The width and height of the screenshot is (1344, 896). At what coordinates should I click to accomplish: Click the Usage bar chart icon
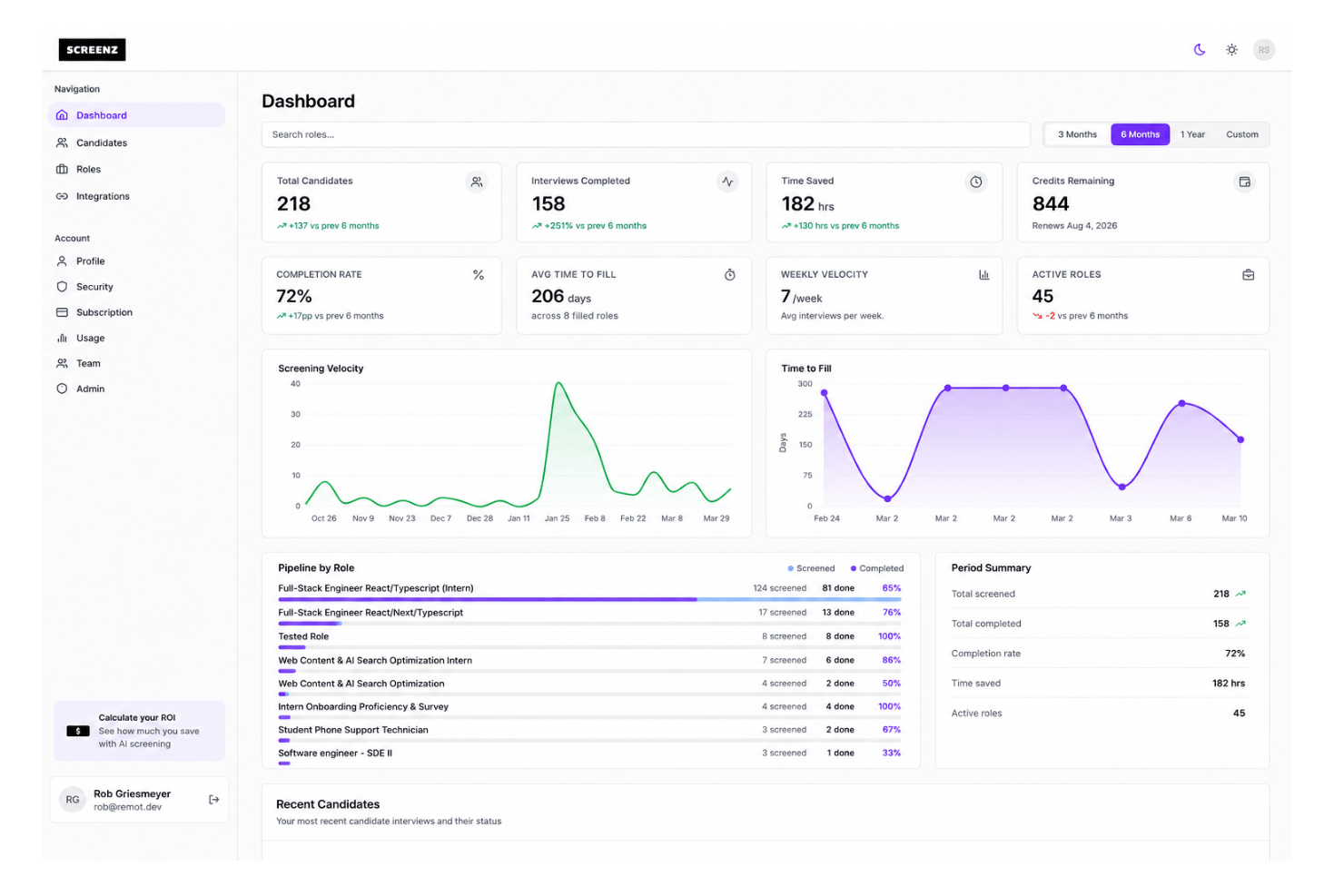[62, 338]
